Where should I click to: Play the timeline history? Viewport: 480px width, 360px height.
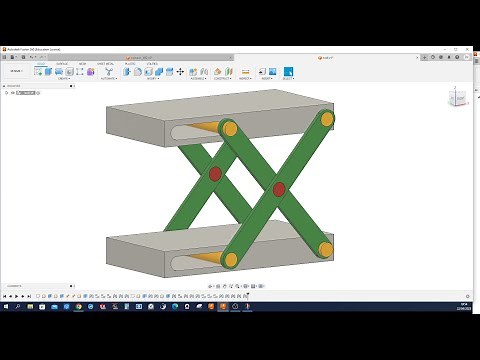(16, 296)
